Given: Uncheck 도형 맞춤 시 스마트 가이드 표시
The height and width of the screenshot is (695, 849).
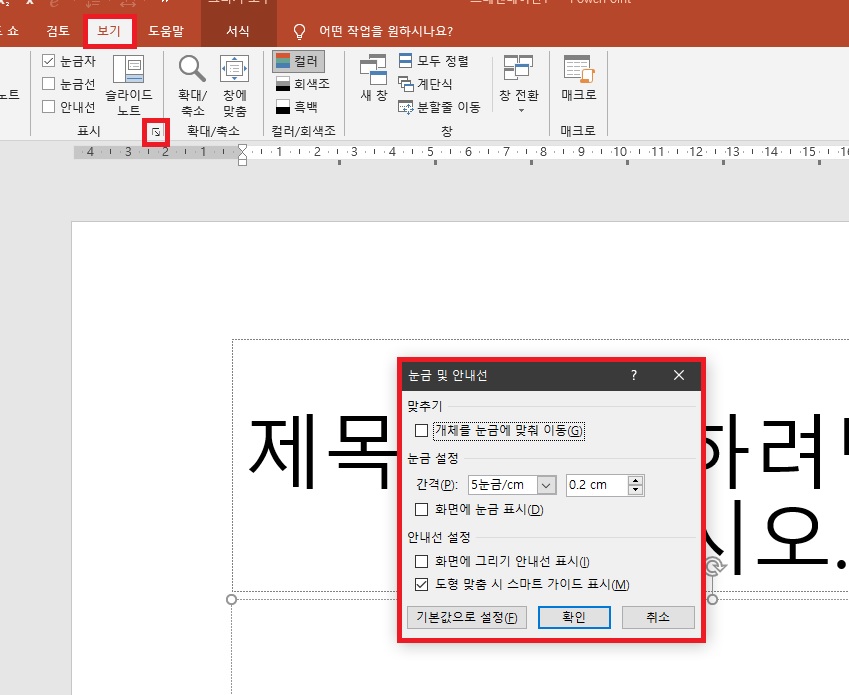Looking at the screenshot, I should pos(421,585).
